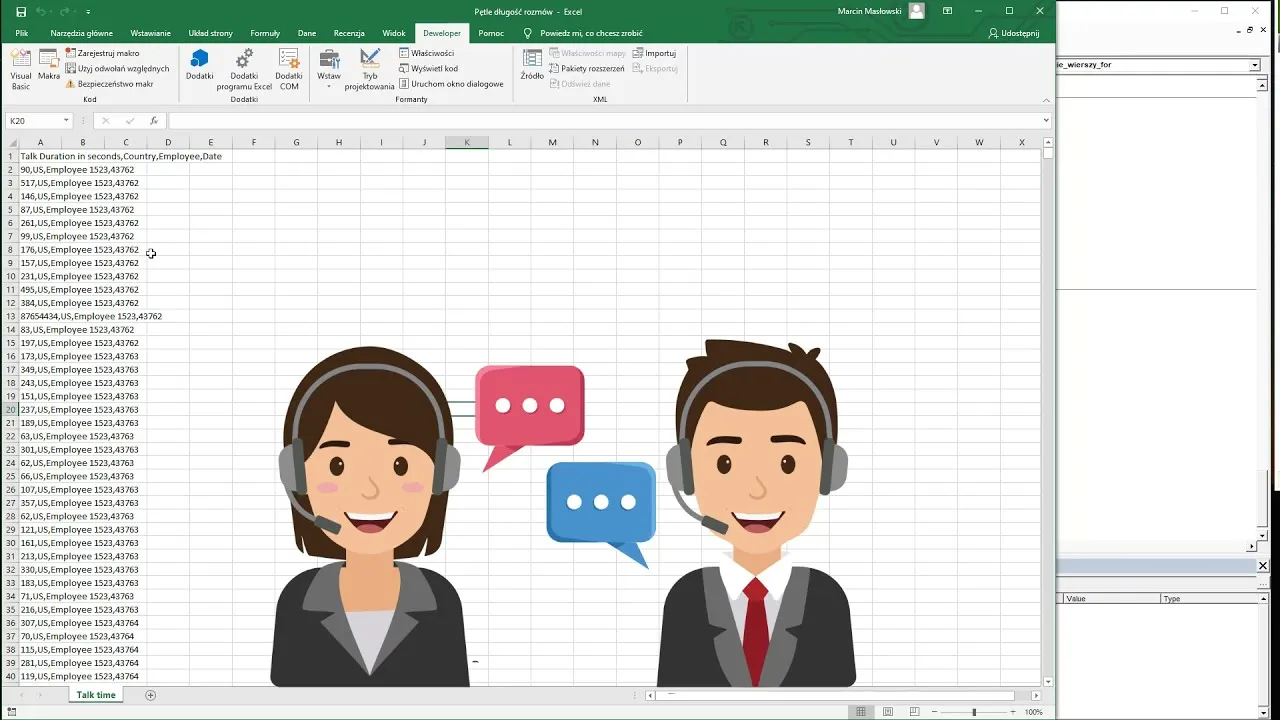Viewport: 1280px width, 720px height.
Task: Switch to the Układ strony tab
Action: tap(210, 33)
